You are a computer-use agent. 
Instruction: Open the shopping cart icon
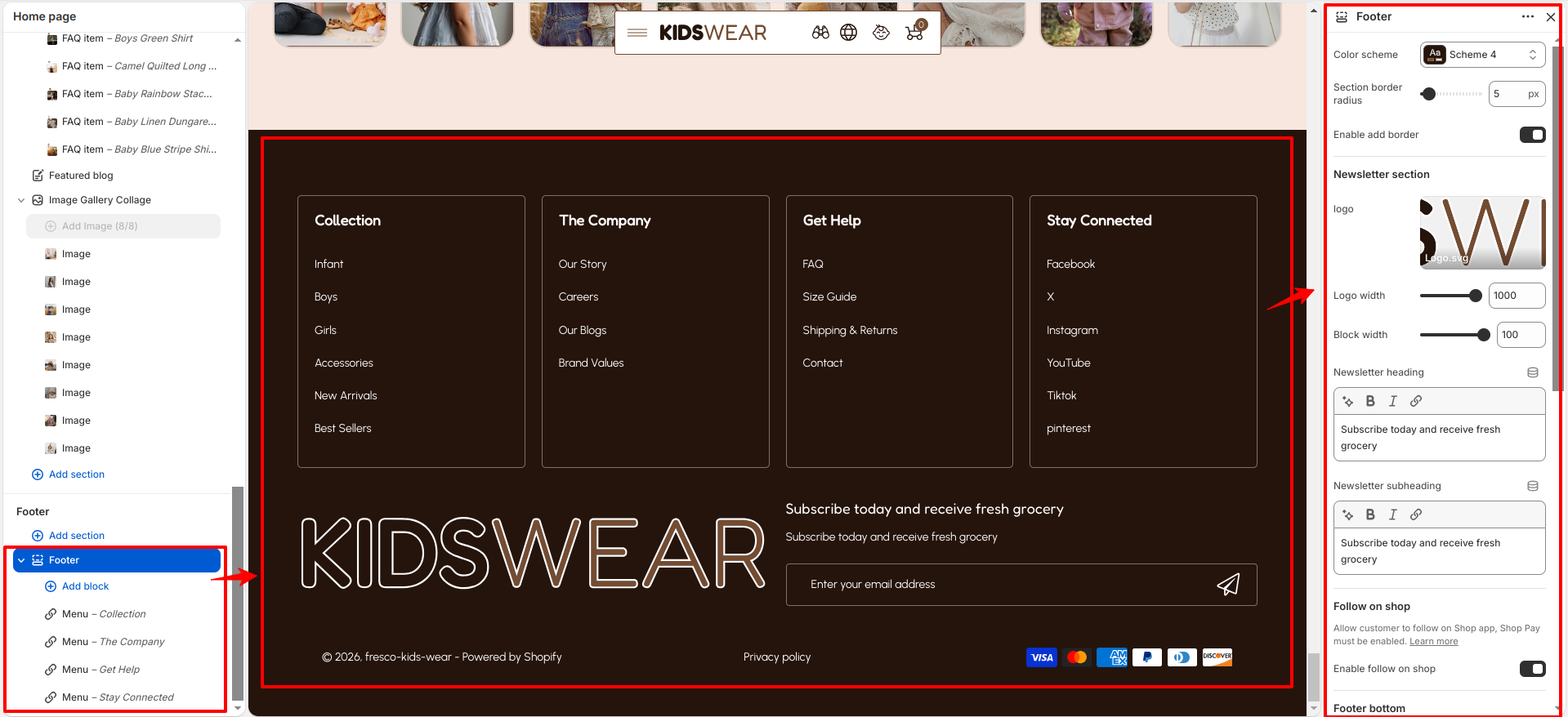915,31
